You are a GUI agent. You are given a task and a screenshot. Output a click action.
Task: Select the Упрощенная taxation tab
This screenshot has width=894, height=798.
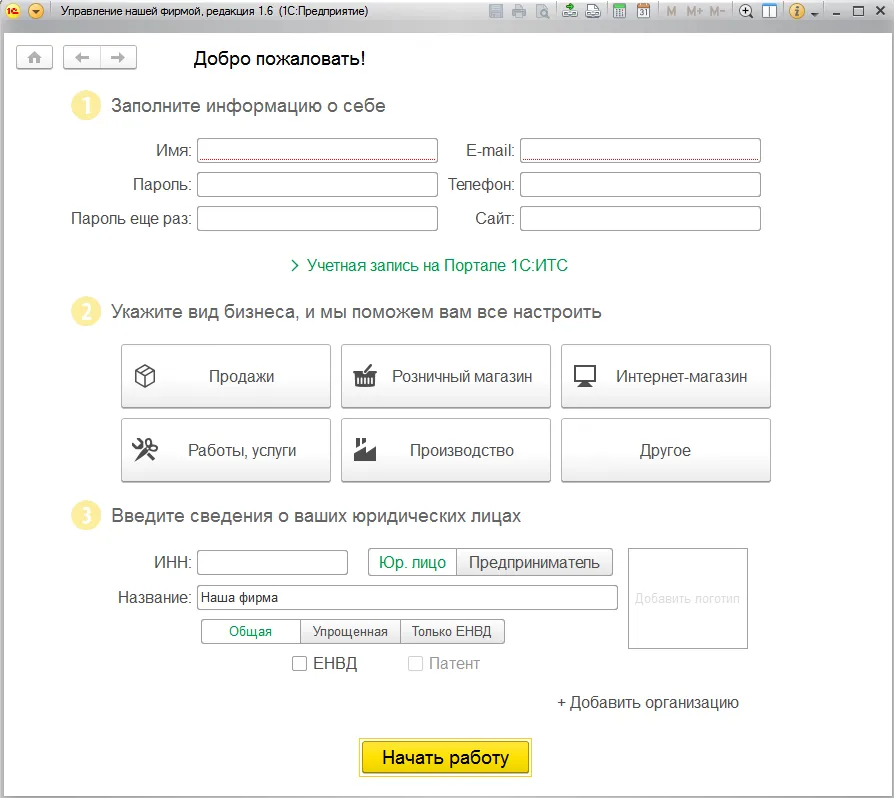coord(350,632)
